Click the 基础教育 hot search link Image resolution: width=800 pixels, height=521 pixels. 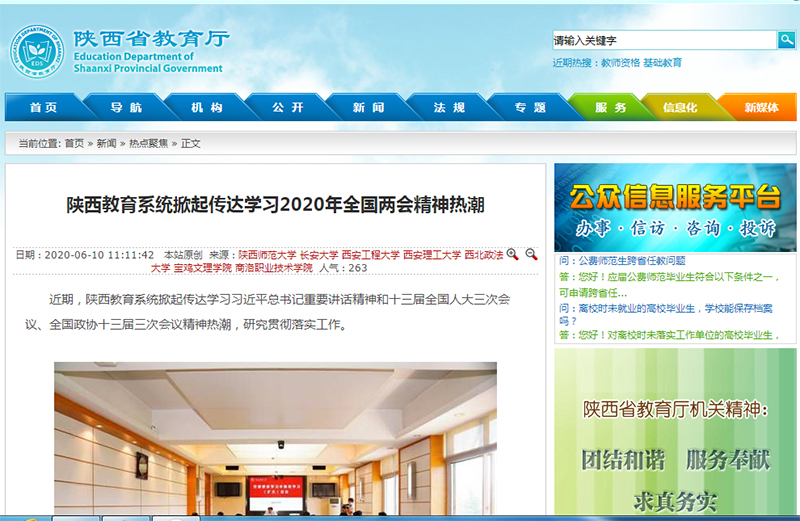(x=662, y=63)
